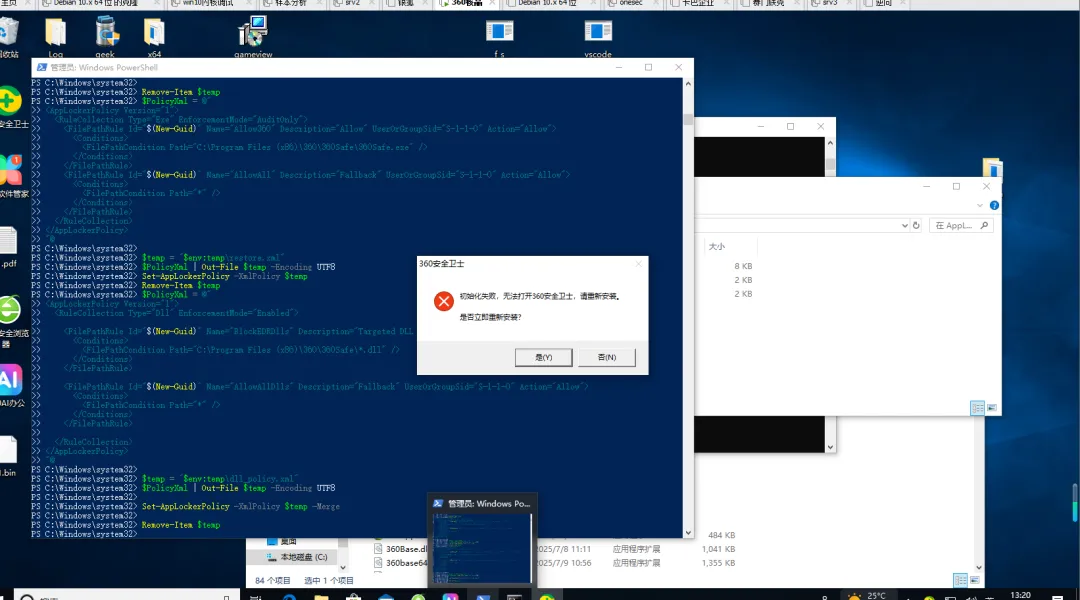Viewport: 1080px width, 600px height.
Task: Click the PowerShell scrollbar thumb
Action: click(x=688, y=119)
